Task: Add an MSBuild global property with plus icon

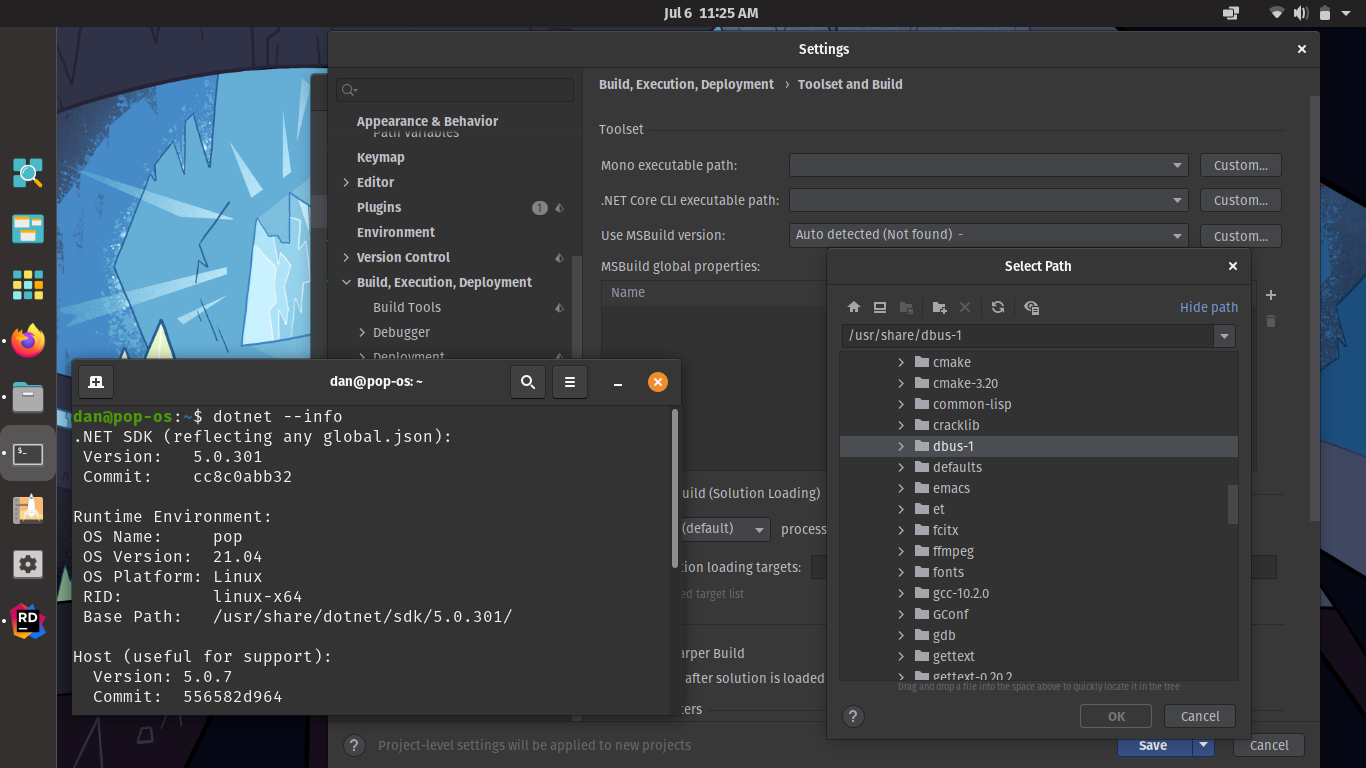Action: [1271, 295]
